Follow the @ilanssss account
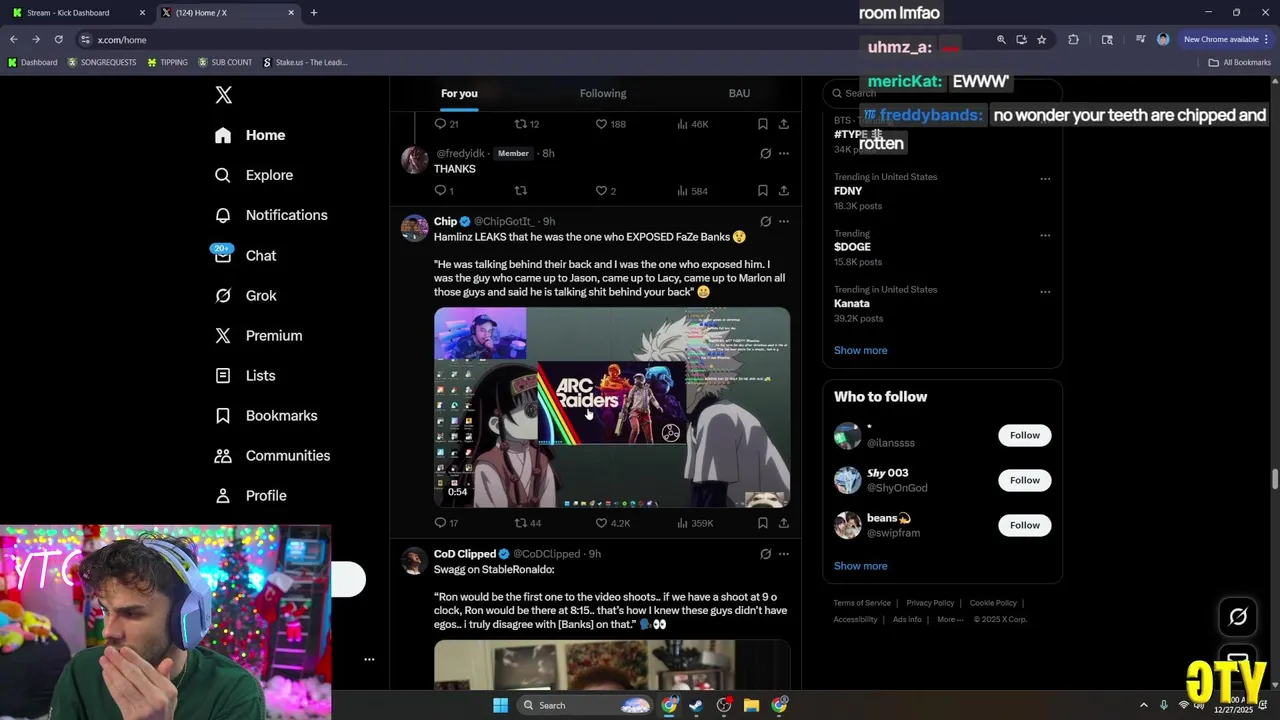 [1025, 435]
